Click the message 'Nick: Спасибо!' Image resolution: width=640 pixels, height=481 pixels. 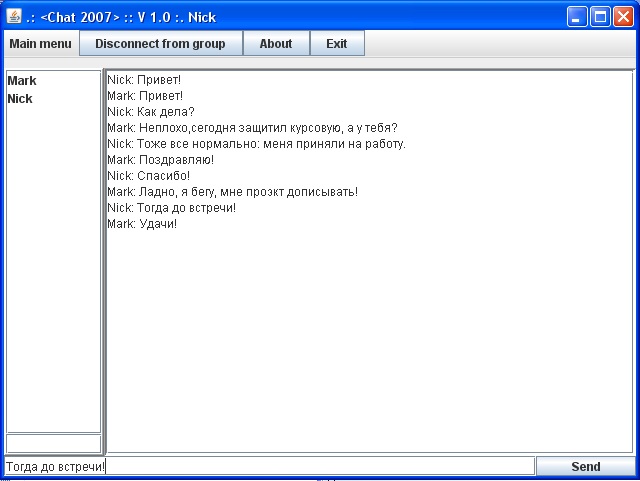point(149,176)
